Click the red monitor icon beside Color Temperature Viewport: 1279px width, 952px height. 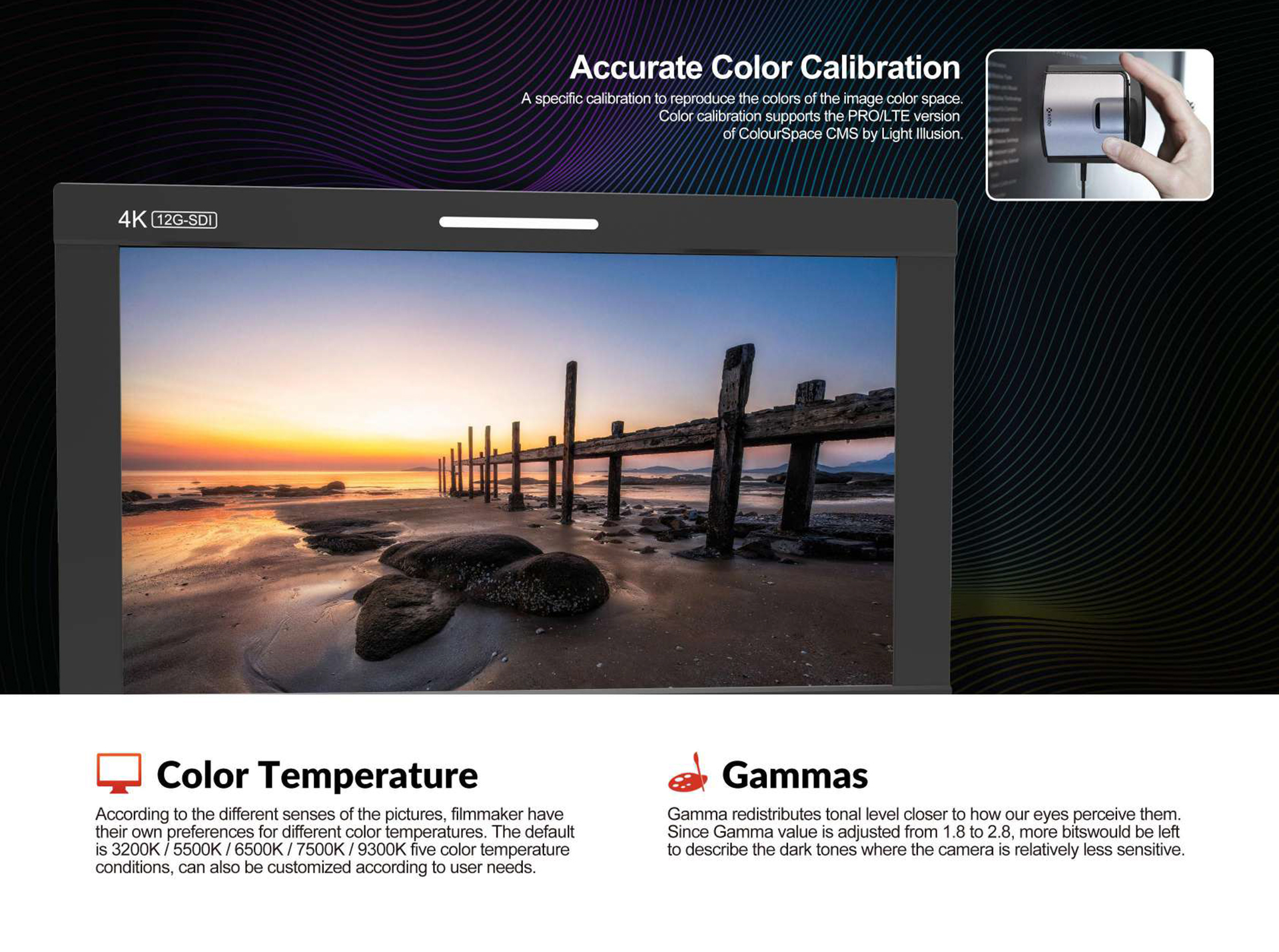pyautogui.click(x=119, y=773)
